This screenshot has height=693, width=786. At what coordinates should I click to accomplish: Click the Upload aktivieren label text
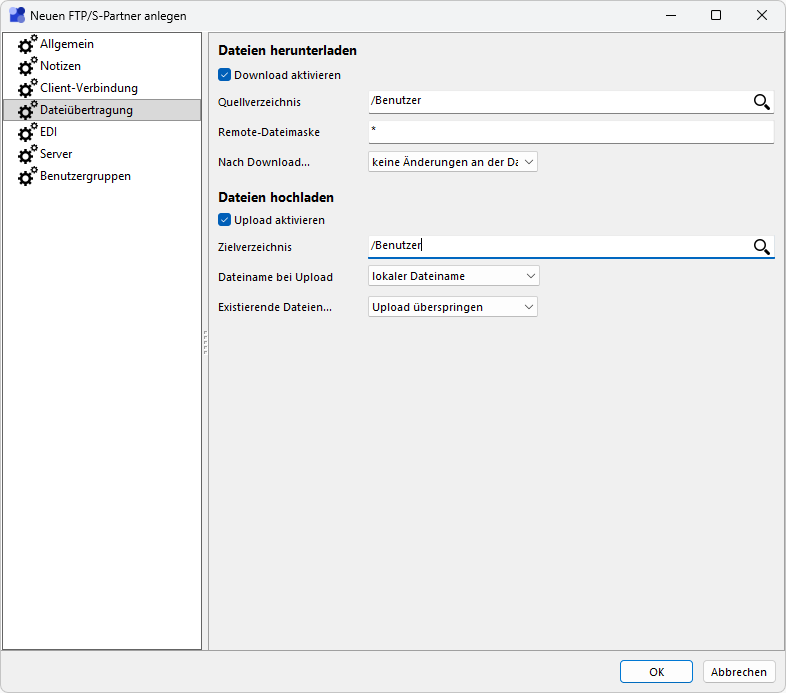[x=279, y=220]
